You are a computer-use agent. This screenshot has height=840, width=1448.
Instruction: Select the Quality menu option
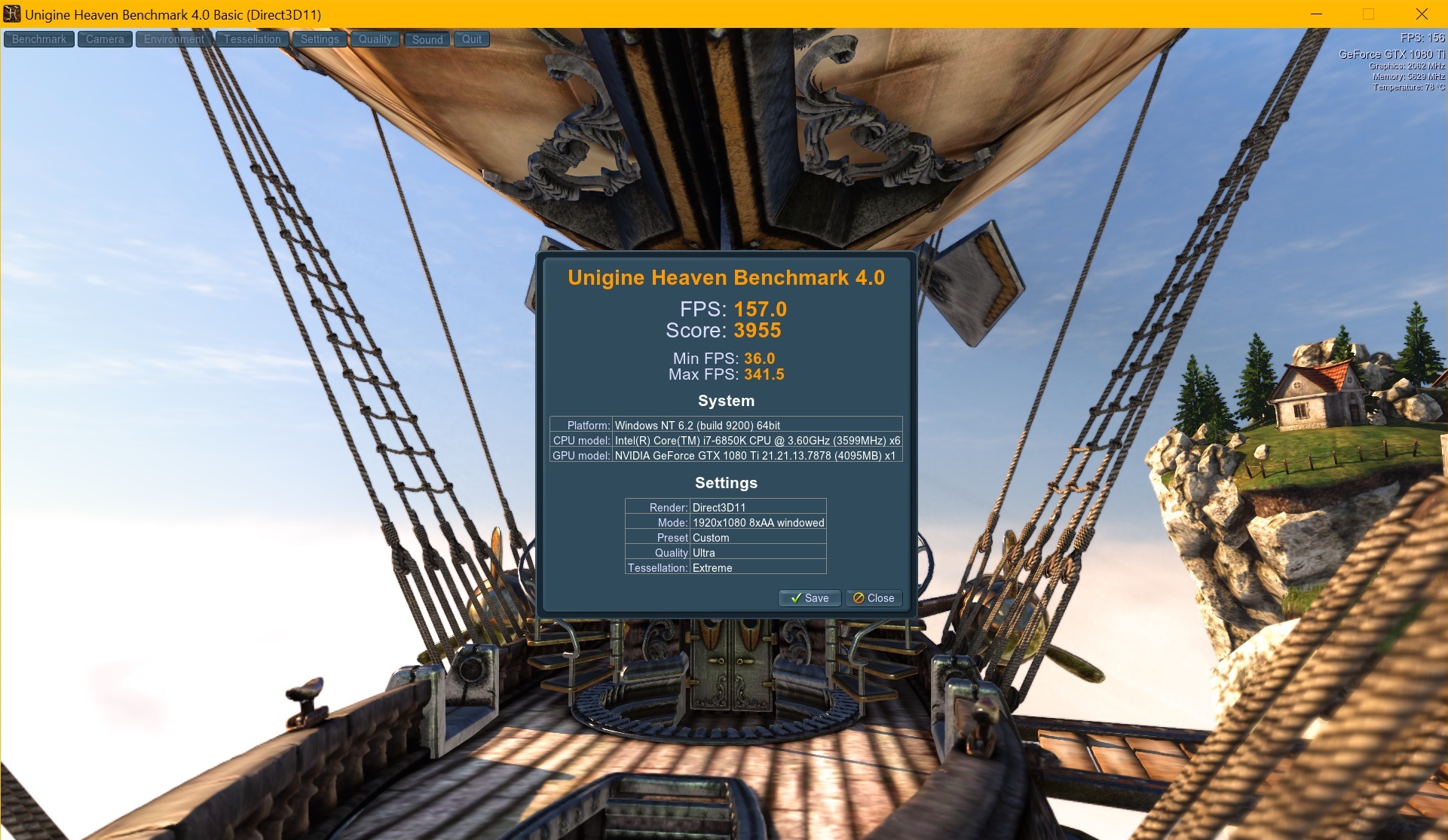tap(375, 38)
